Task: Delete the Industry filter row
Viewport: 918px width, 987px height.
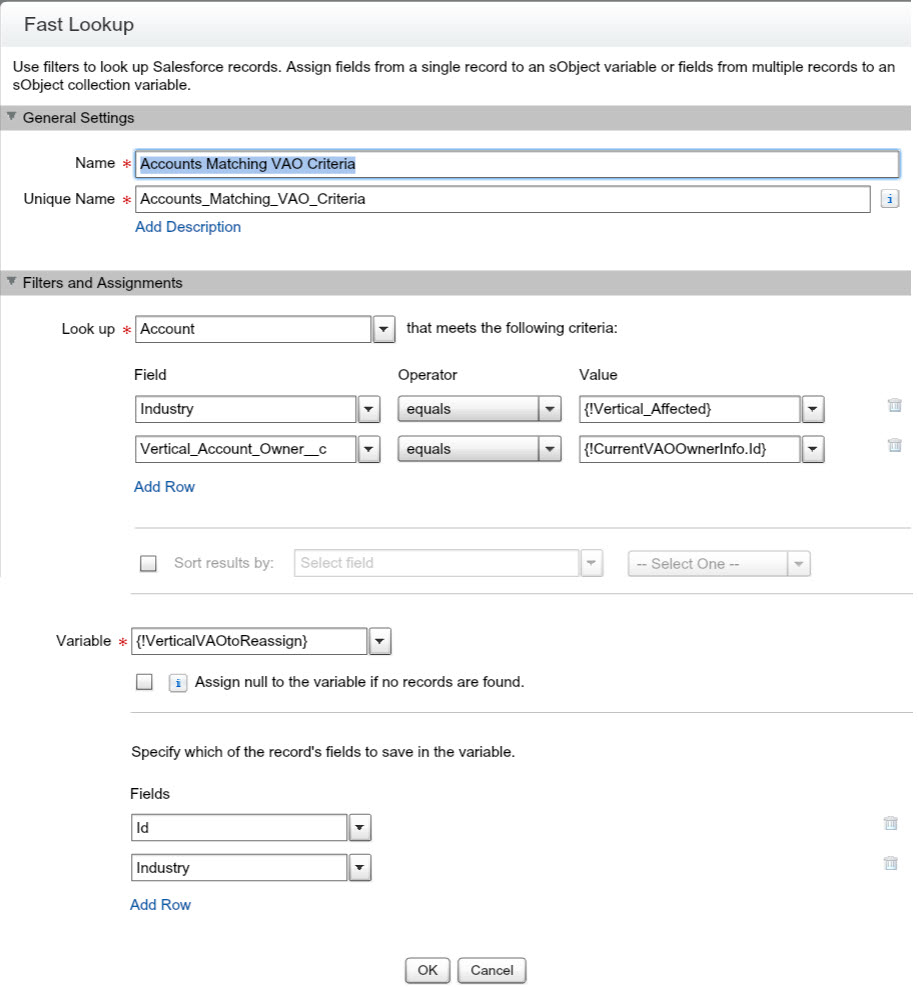Action: [894, 405]
